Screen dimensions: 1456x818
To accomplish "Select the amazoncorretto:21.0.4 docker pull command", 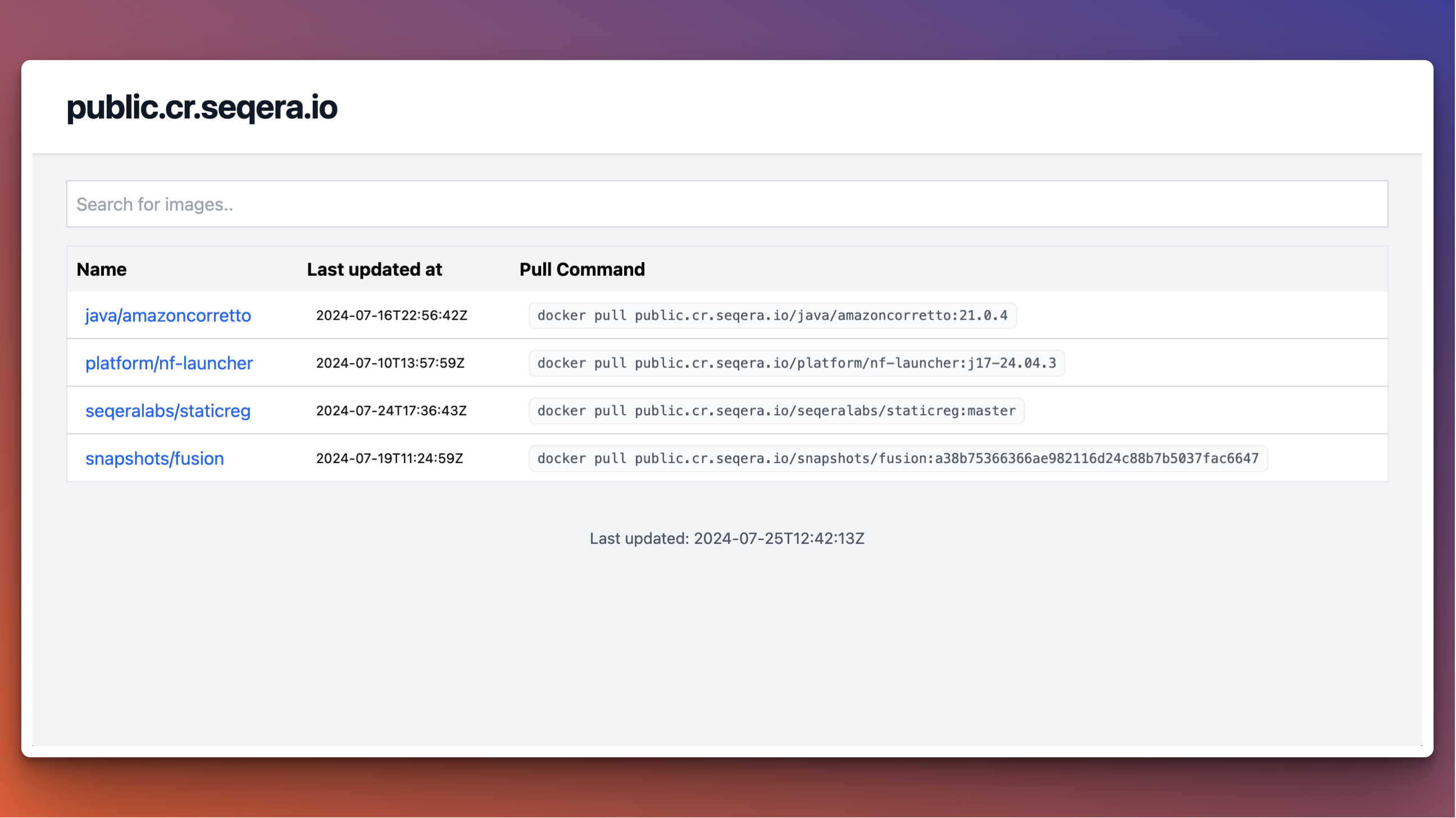I will (772, 315).
